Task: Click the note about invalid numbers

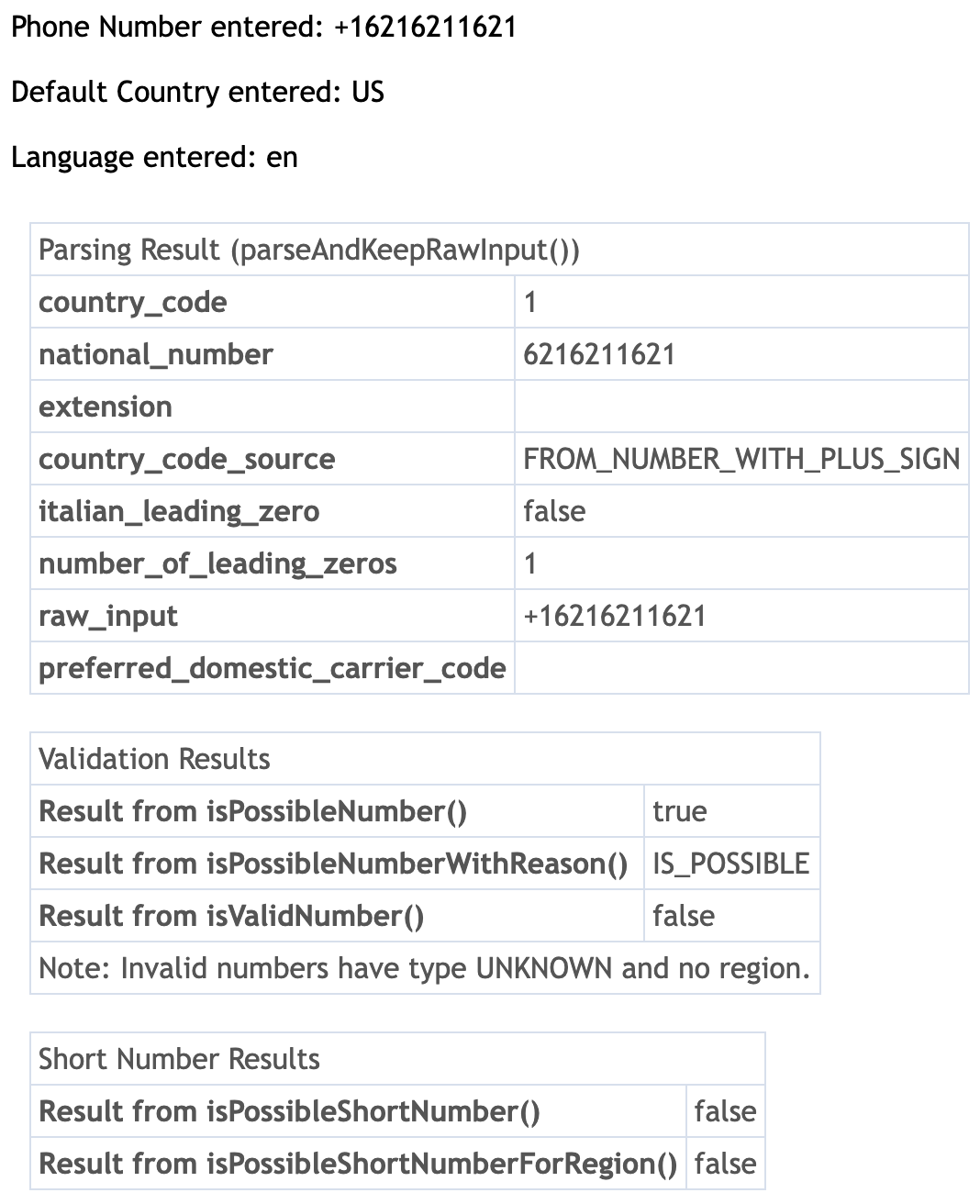Action: [424, 968]
